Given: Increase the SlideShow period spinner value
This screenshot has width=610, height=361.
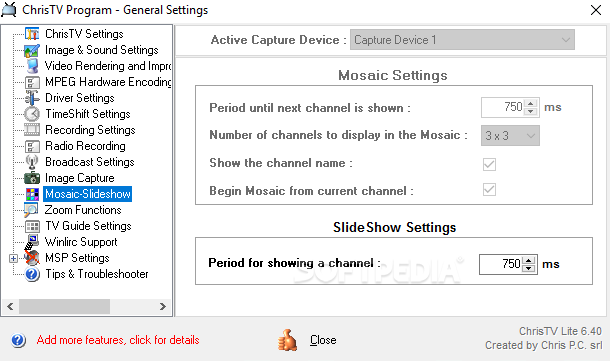Looking at the screenshot, I should [528, 261].
